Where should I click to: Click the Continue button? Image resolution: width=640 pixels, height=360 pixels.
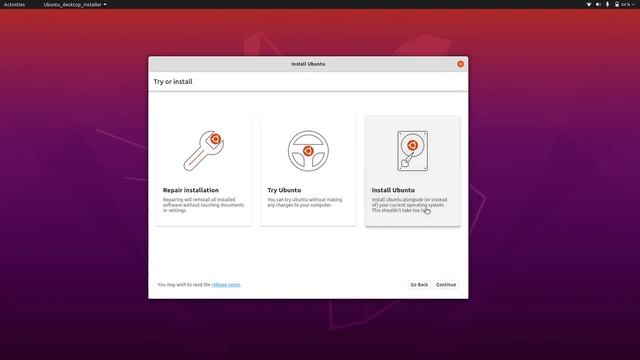[446, 284]
